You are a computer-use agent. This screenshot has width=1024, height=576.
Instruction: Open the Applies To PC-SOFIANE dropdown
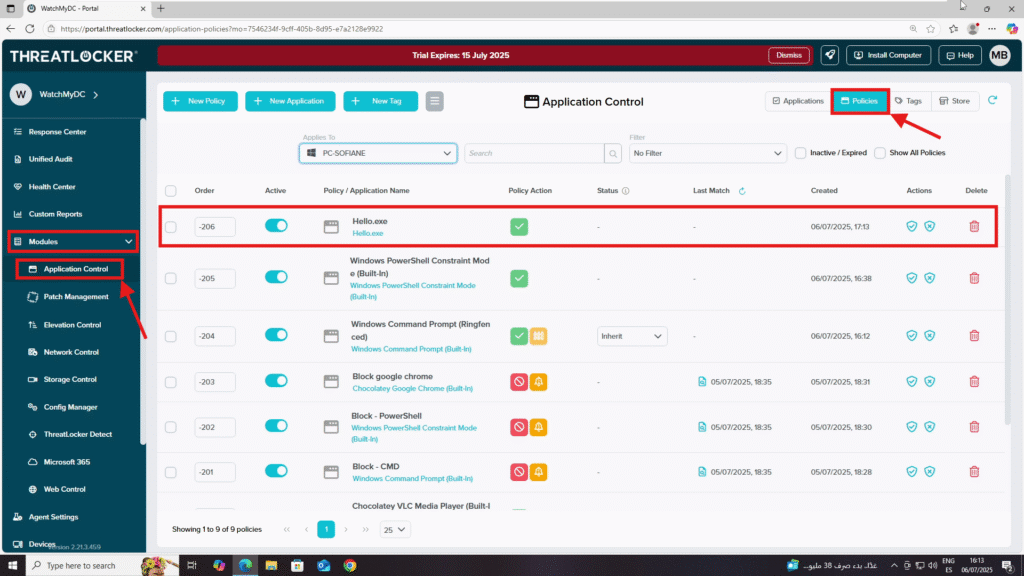(378, 153)
